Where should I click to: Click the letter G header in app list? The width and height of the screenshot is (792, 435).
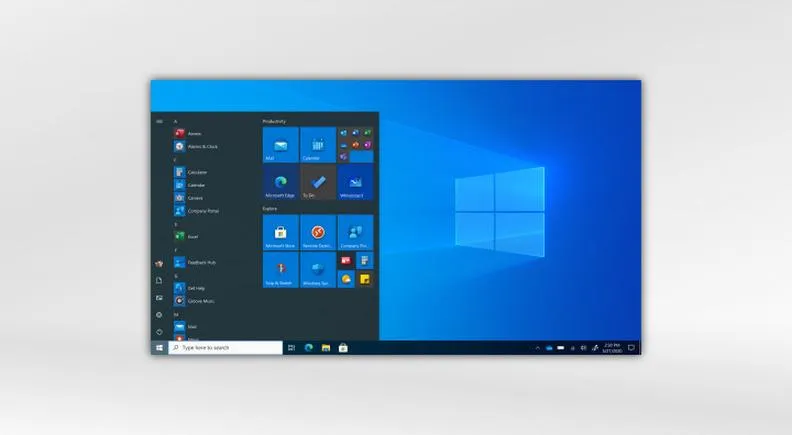[176, 276]
